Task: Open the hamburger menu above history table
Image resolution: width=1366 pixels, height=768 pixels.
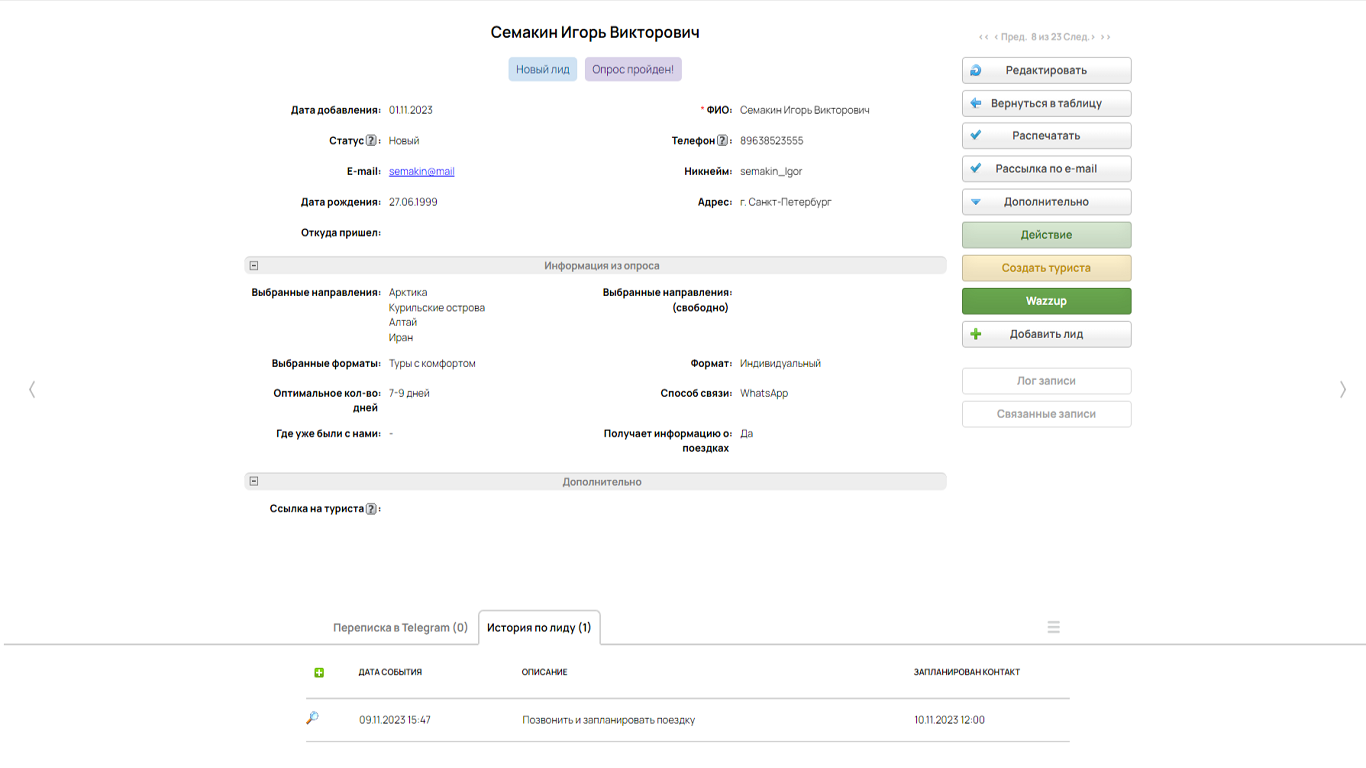Action: (1053, 627)
